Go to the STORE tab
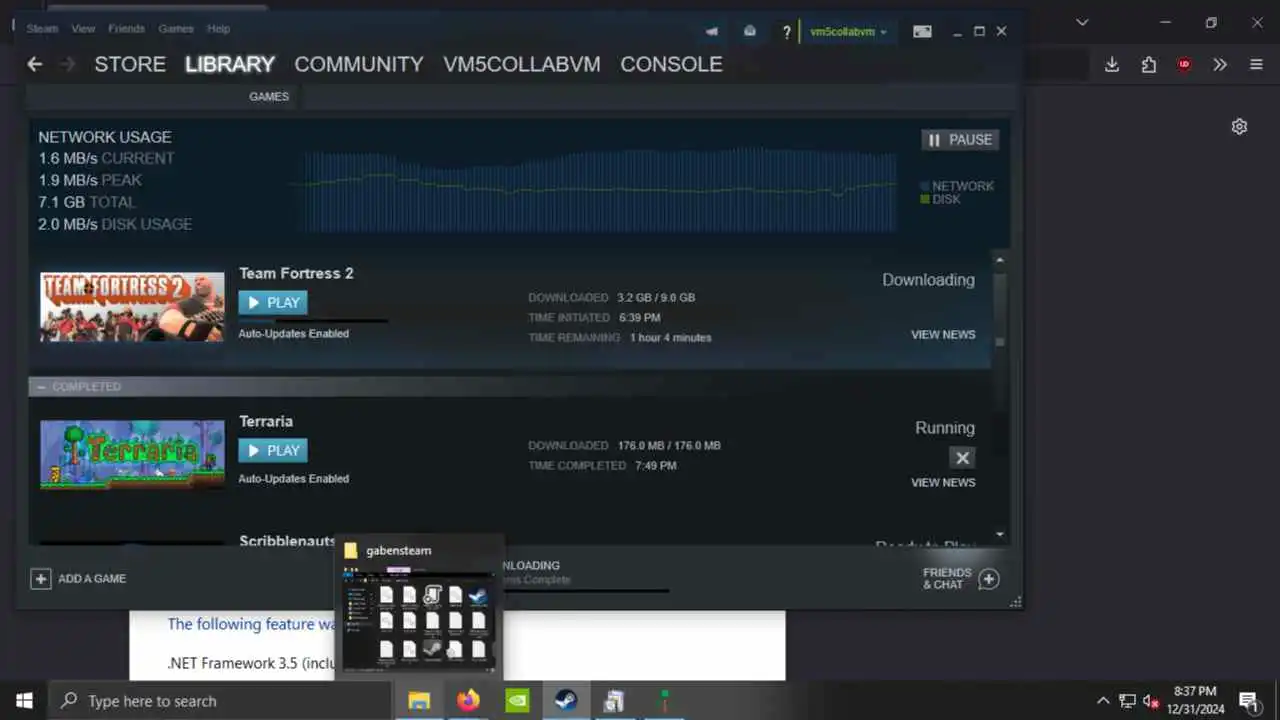Viewport: 1280px width, 720px height. 130,64
